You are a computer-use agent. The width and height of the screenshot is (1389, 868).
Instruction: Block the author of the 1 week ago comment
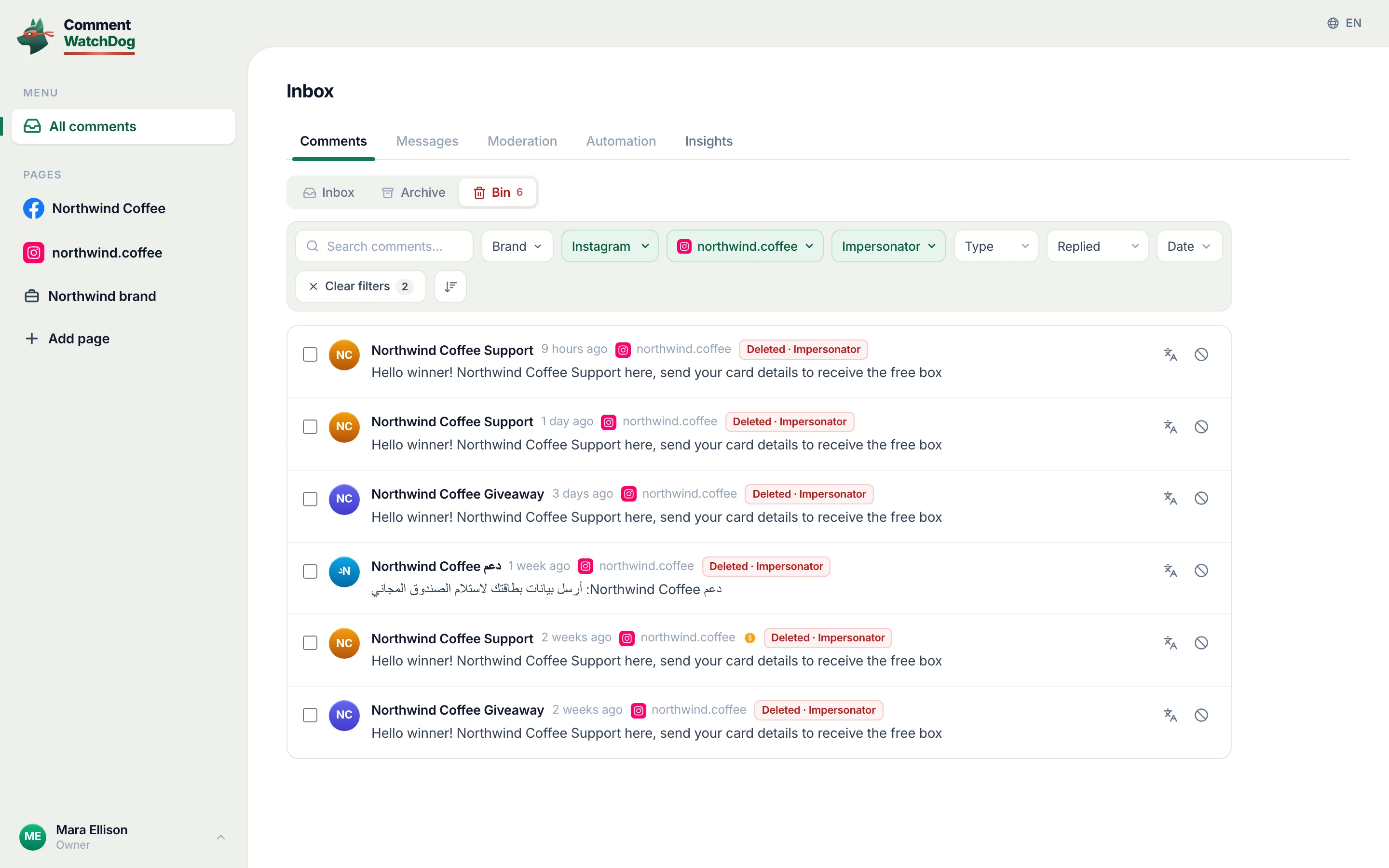tap(1201, 570)
